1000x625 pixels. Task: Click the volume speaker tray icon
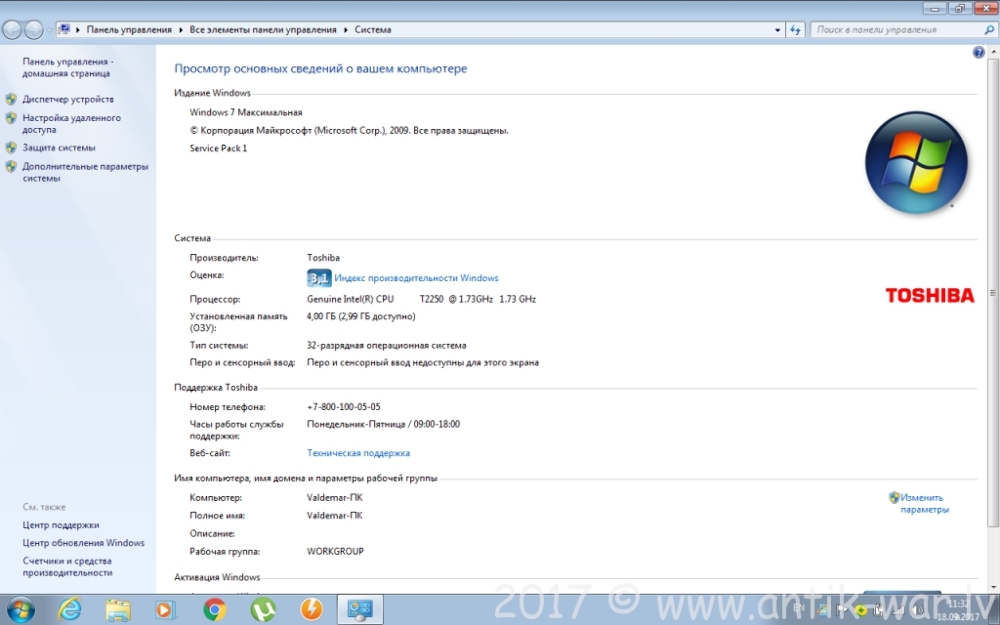click(x=918, y=610)
